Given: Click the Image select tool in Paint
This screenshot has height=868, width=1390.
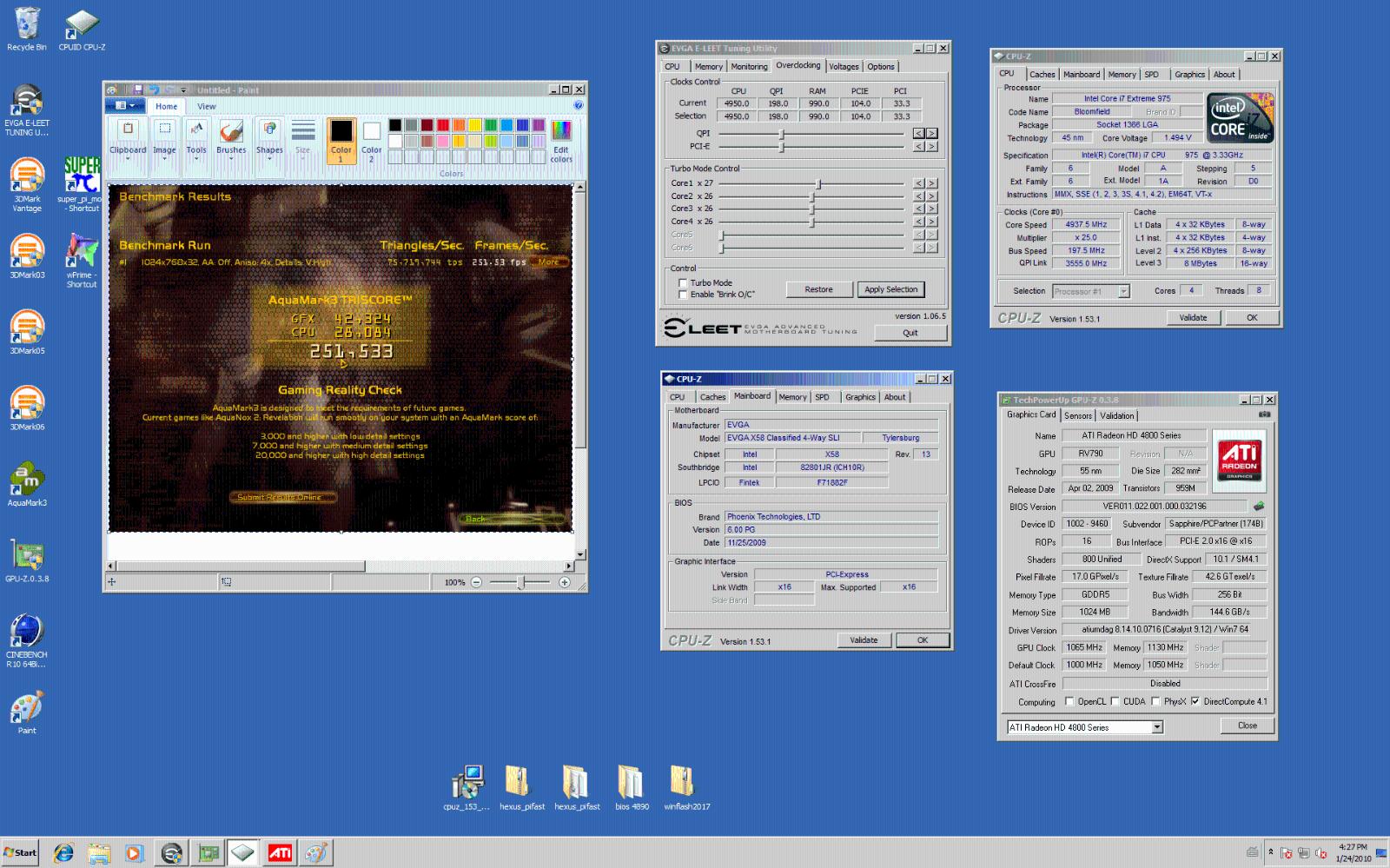Looking at the screenshot, I should click(x=164, y=129).
